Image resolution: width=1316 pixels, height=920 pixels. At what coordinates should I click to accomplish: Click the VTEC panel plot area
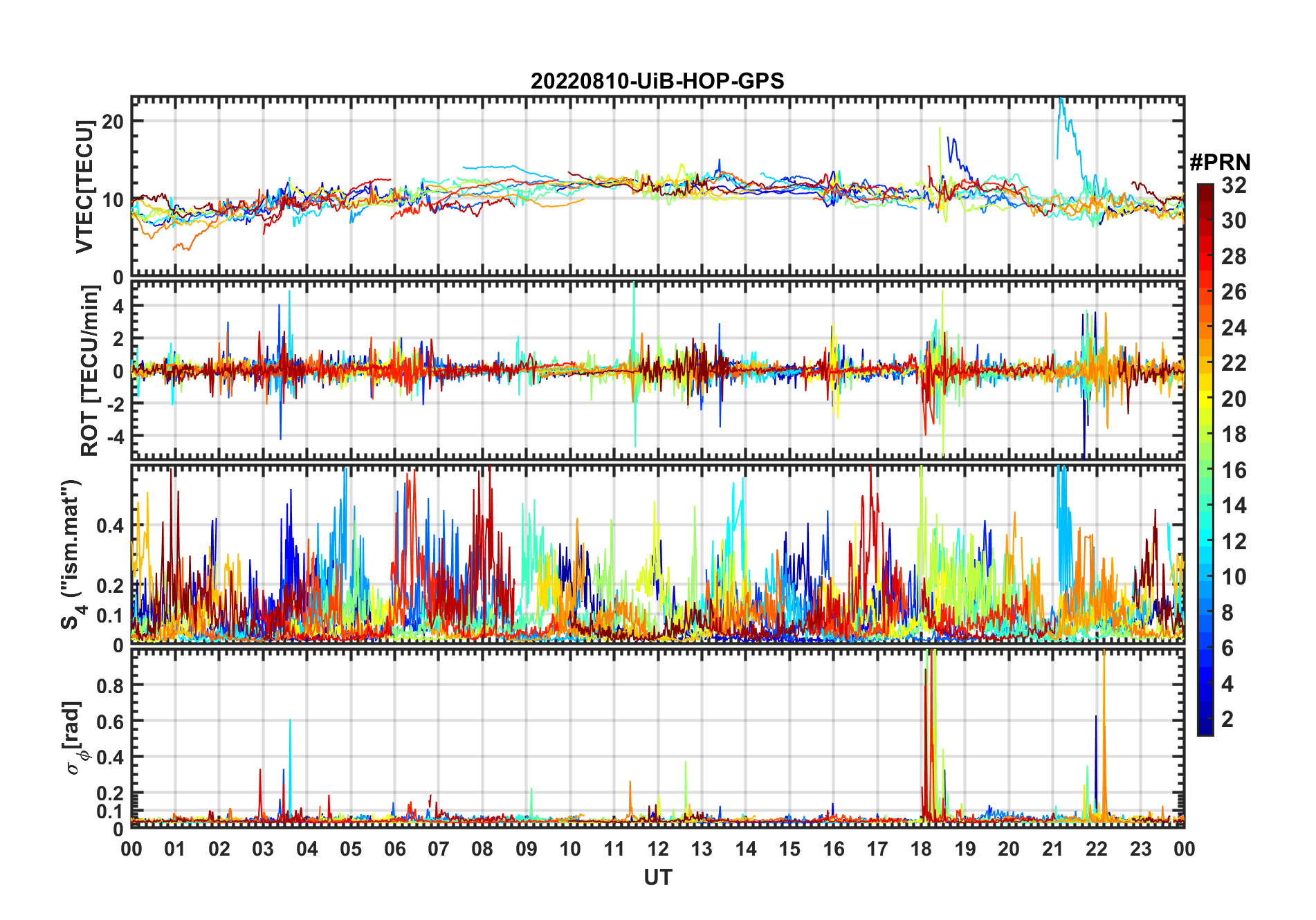657,186
